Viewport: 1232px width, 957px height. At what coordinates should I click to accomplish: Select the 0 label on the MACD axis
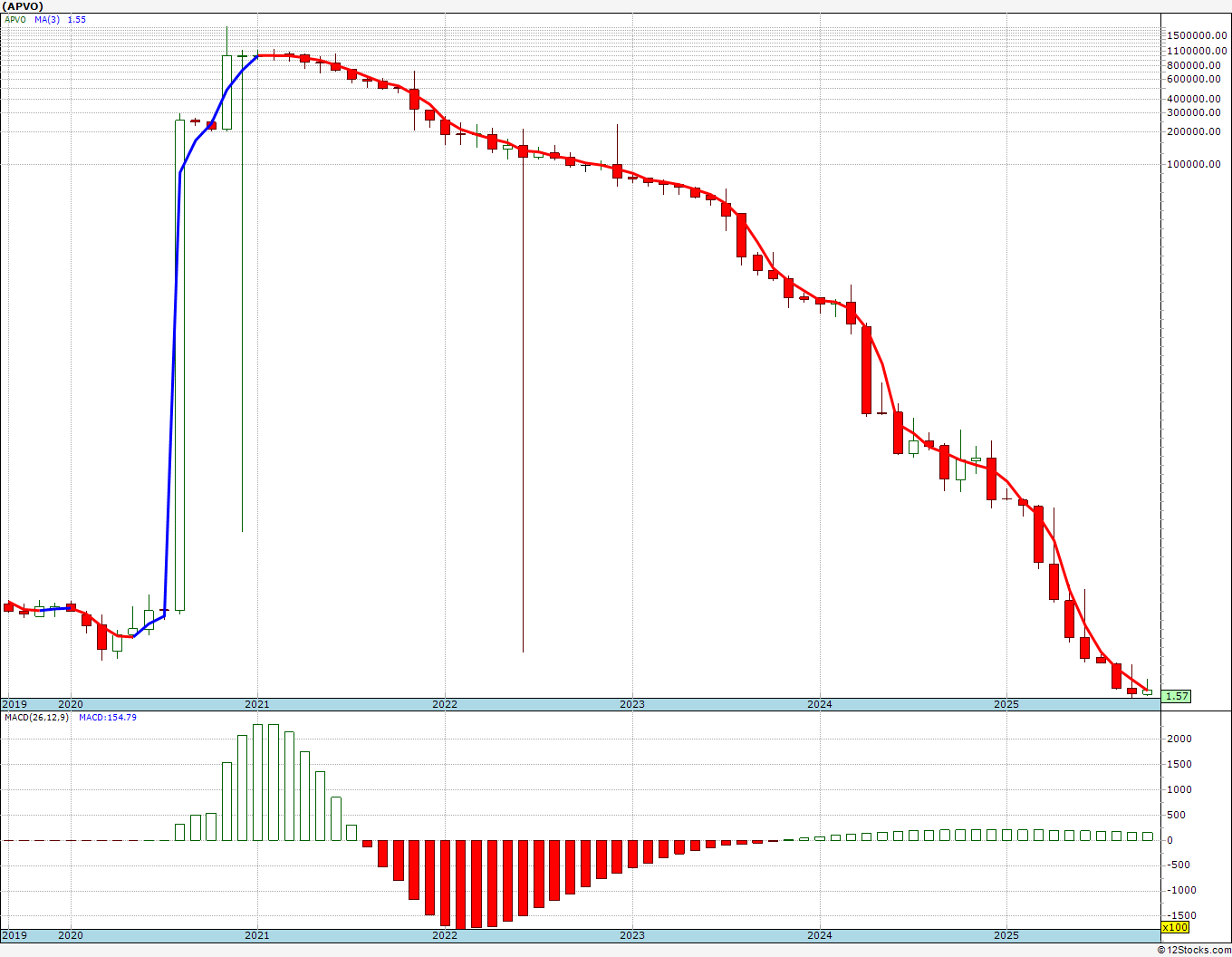pos(1169,840)
